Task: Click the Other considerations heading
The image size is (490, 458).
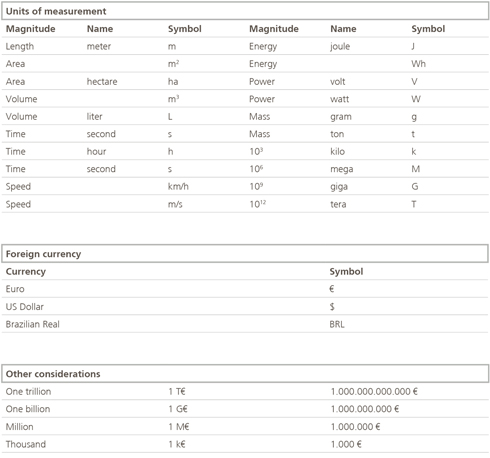Action: 53,374
